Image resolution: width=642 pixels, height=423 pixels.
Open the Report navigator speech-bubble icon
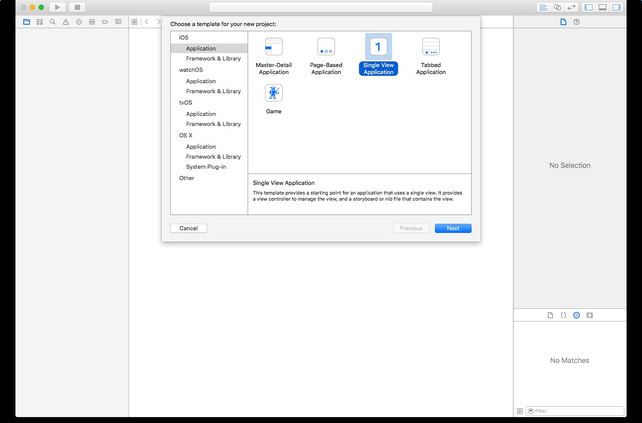coord(118,22)
